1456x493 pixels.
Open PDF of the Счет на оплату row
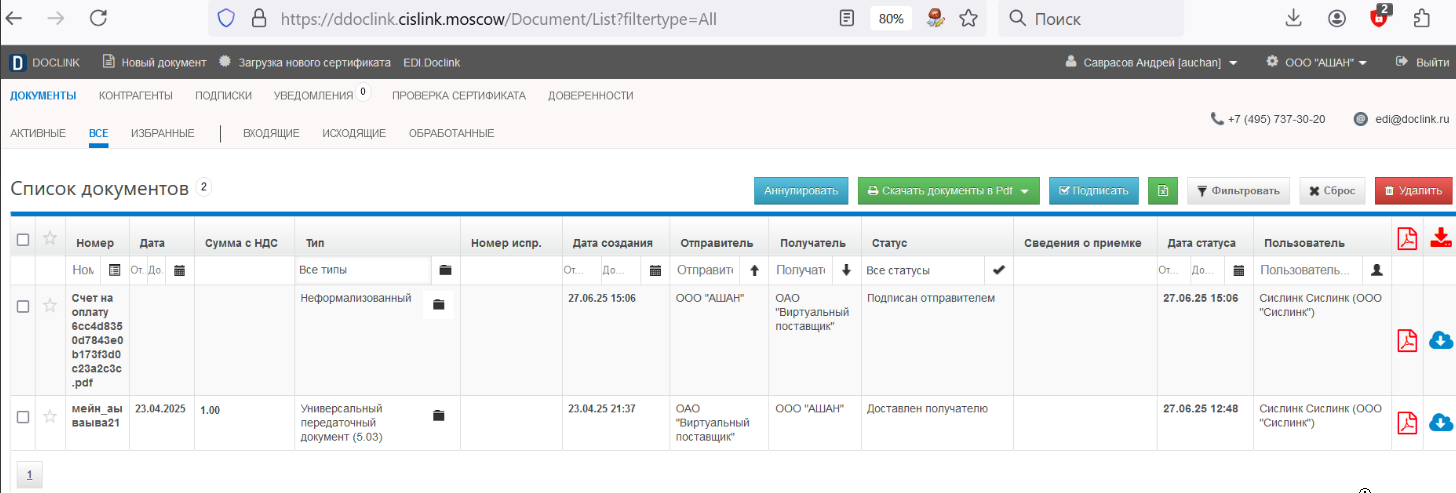pyautogui.click(x=1407, y=341)
